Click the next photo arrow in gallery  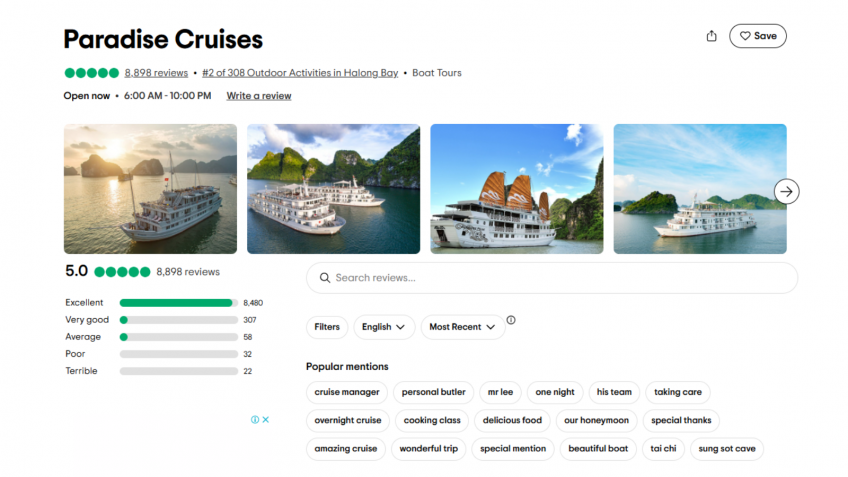pos(786,191)
